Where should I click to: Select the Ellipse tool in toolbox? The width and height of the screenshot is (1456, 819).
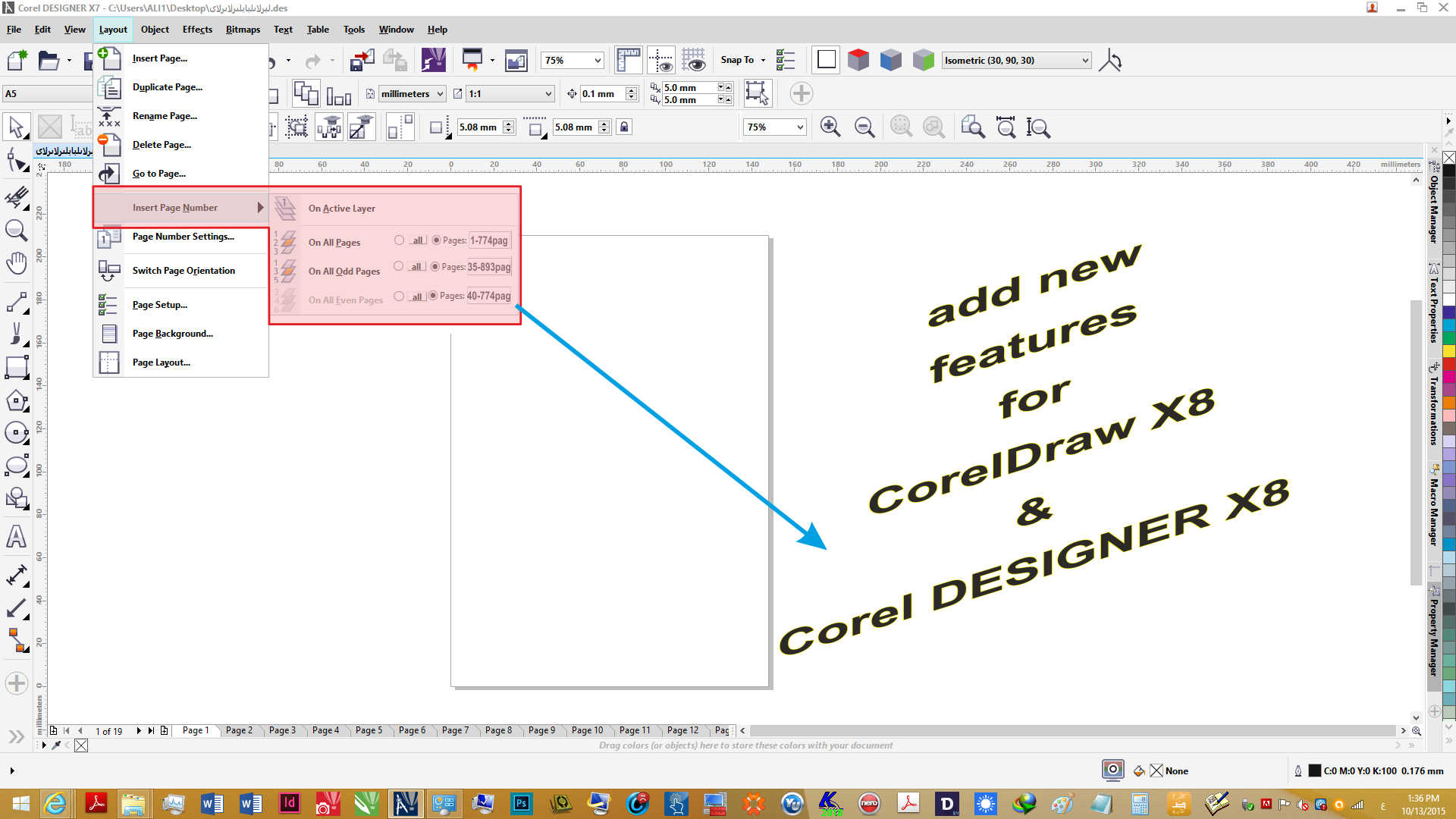(17, 466)
